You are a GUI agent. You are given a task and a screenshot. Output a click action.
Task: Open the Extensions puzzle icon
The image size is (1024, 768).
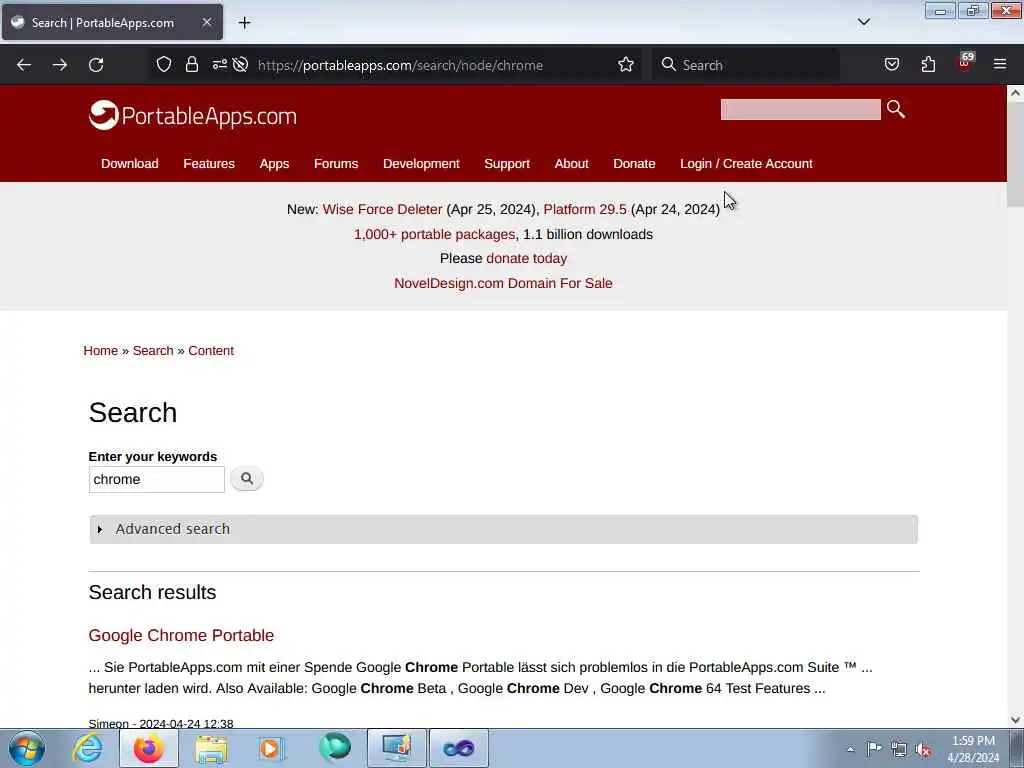pyautogui.click(x=928, y=65)
